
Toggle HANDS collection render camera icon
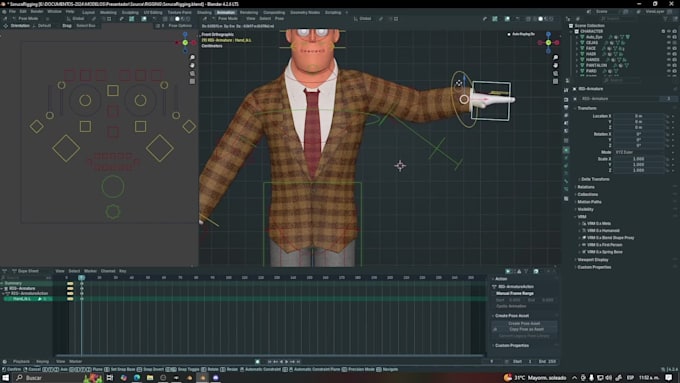click(x=674, y=59)
